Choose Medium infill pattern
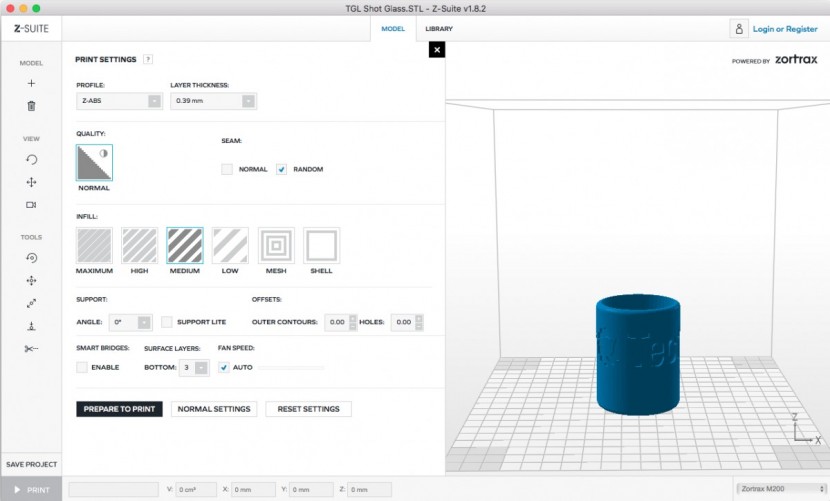The image size is (830, 501). pos(185,245)
